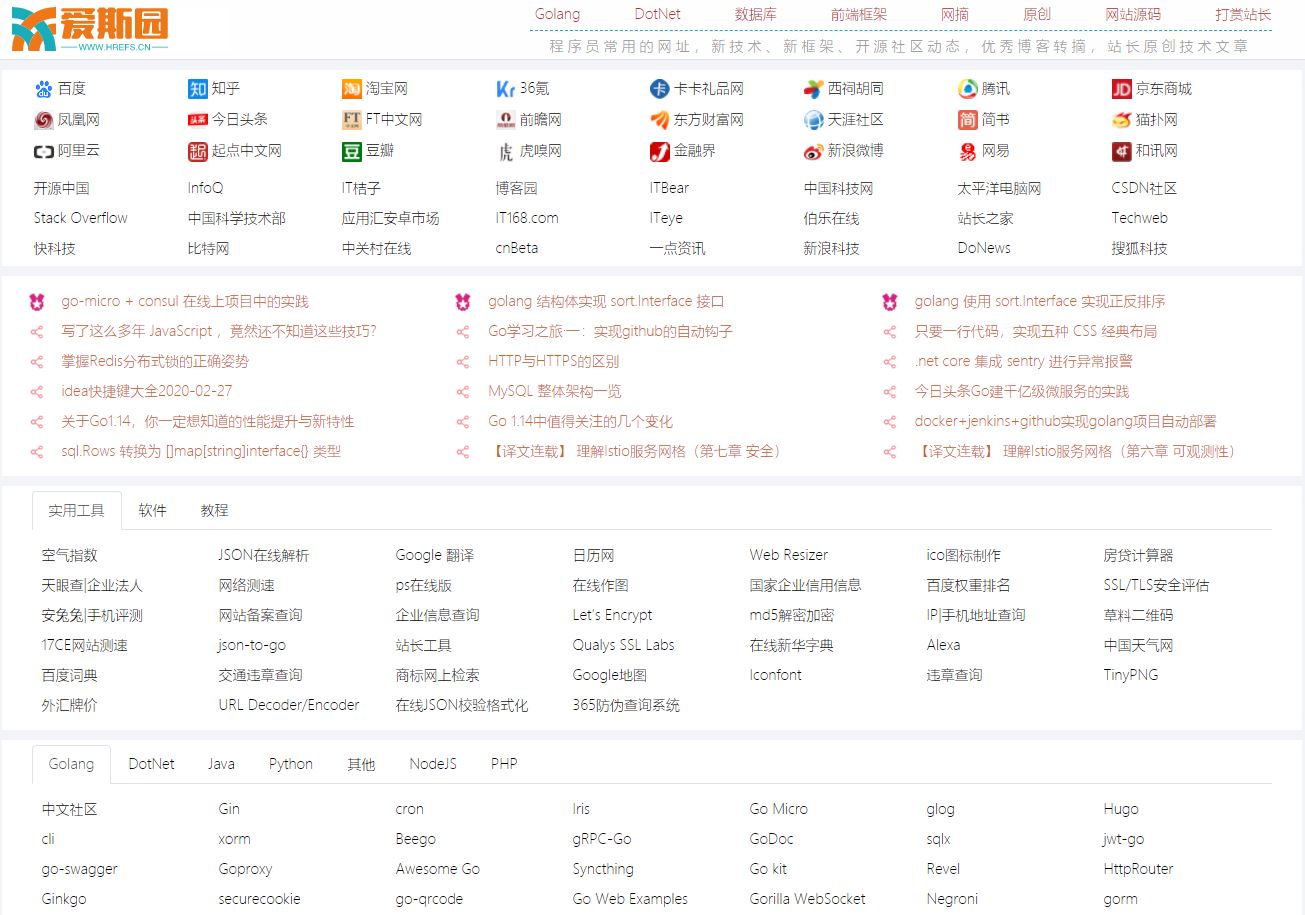Click the 淘宝网 orange icon
Image resolution: width=1305 pixels, height=915 pixels.
(x=351, y=89)
